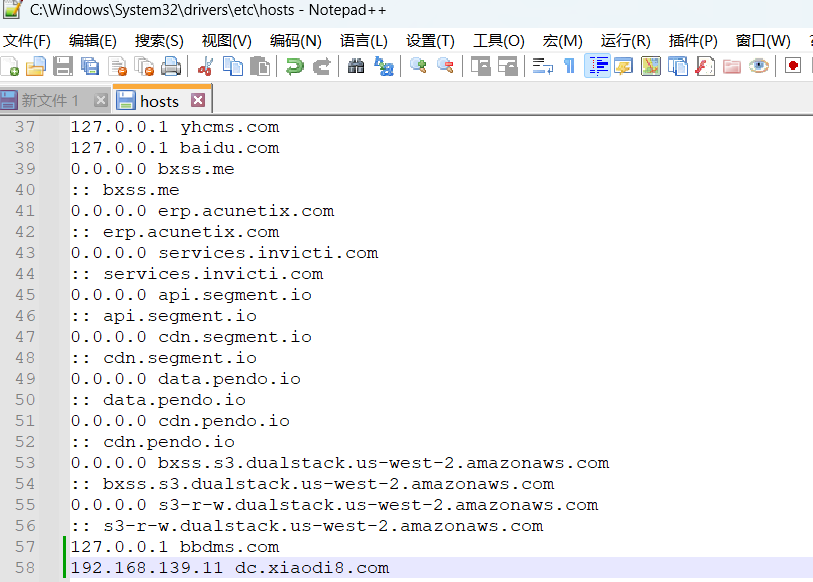Toggle the highlighted indent guide icon

click(597, 66)
